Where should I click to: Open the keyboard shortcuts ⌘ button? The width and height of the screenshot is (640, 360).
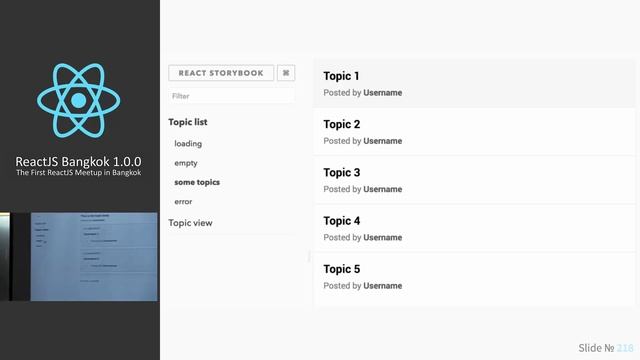pyautogui.click(x=286, y=73)
